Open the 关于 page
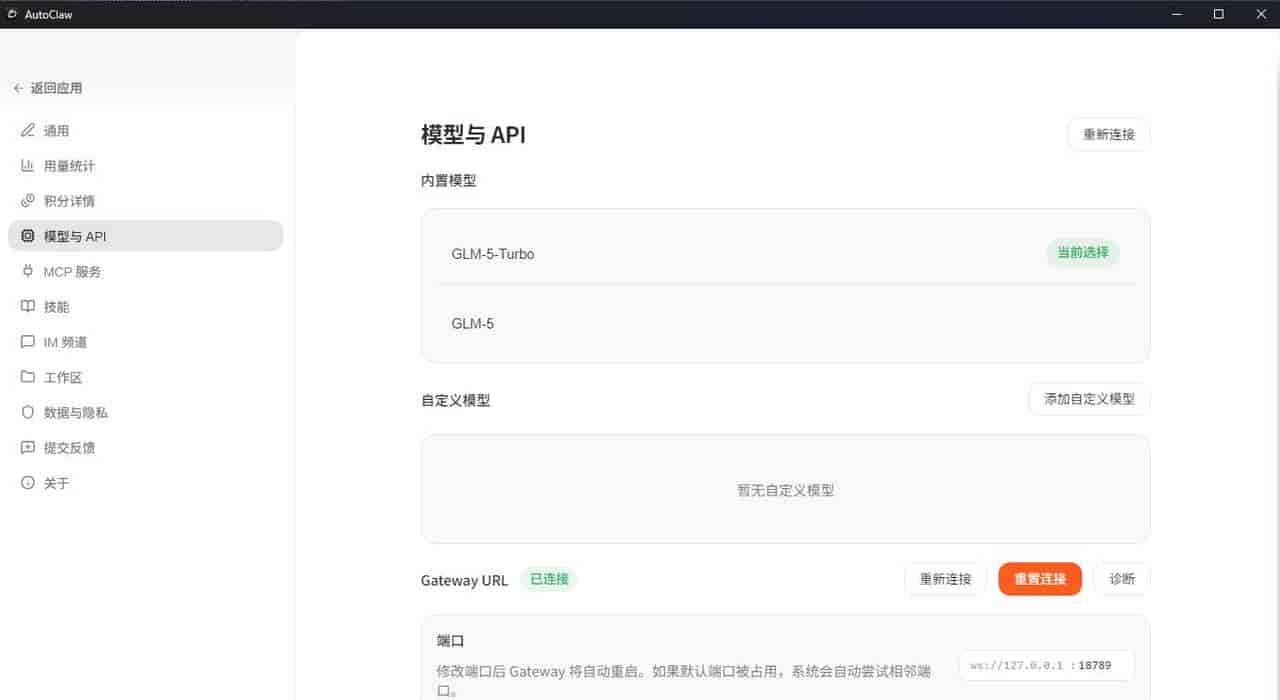The image size is (1280, 700). (146, 483)
